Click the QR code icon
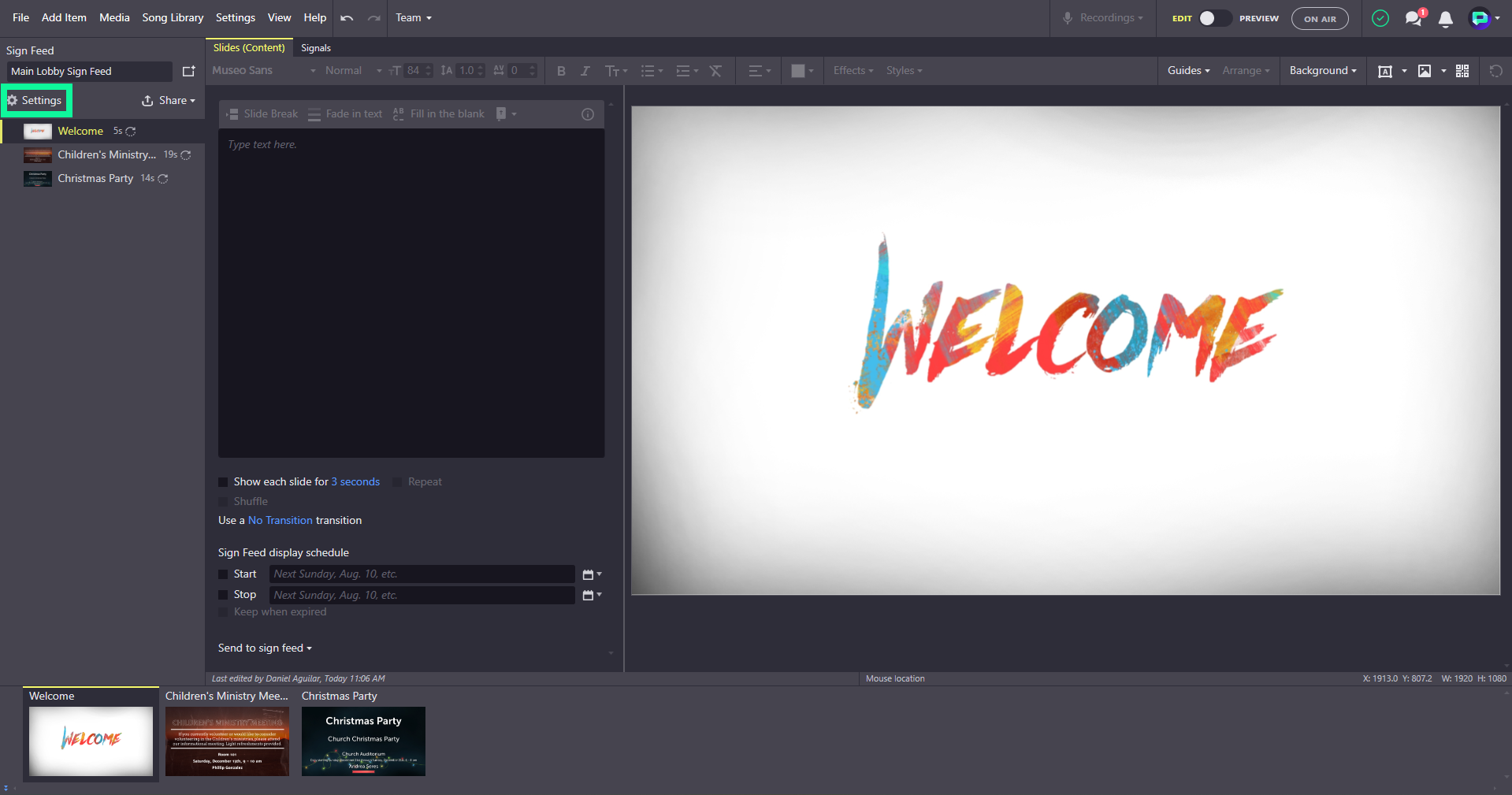The width and height of the screenshot is (1512, 795). click(1462, 71)
